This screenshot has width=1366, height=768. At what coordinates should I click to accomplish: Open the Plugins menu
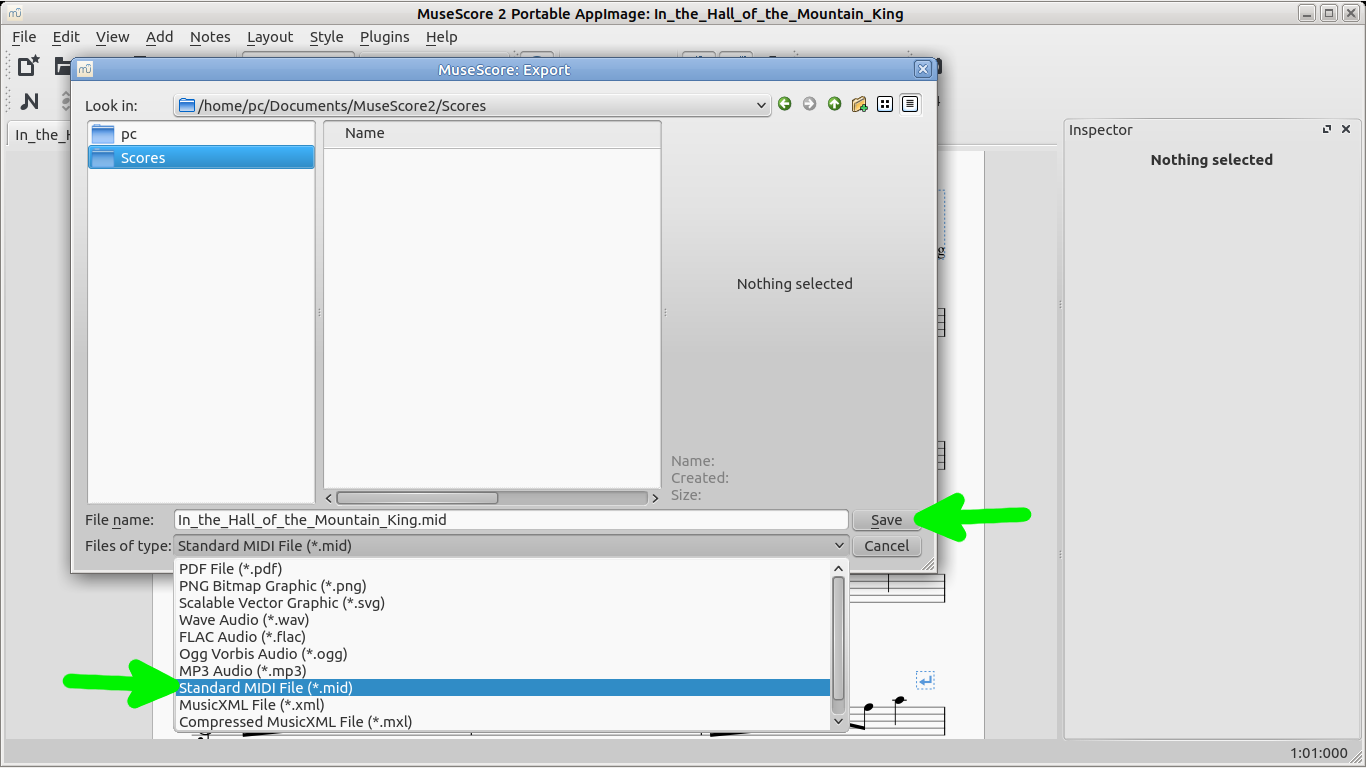point(384,37)
